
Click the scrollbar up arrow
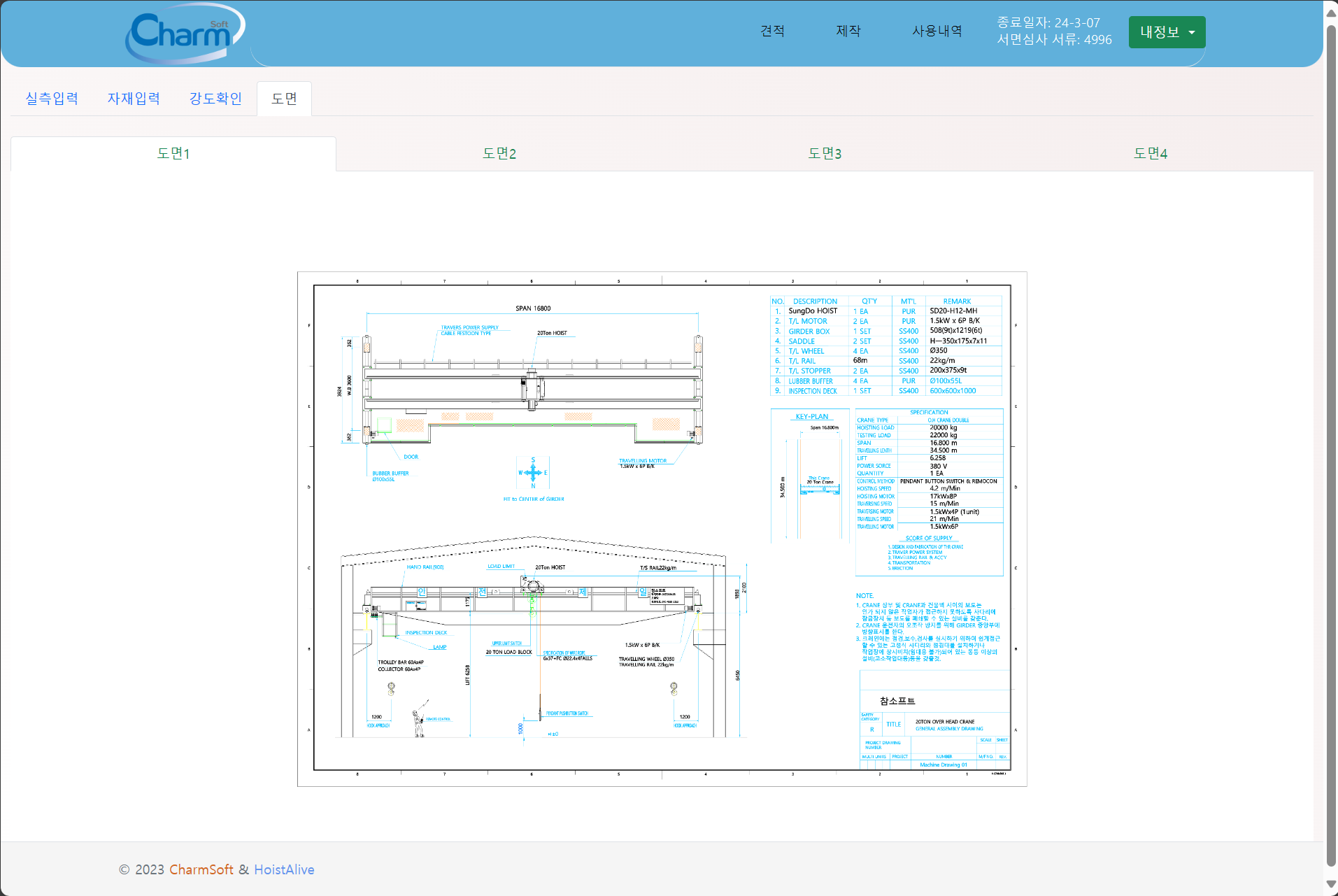point(1331,12)
